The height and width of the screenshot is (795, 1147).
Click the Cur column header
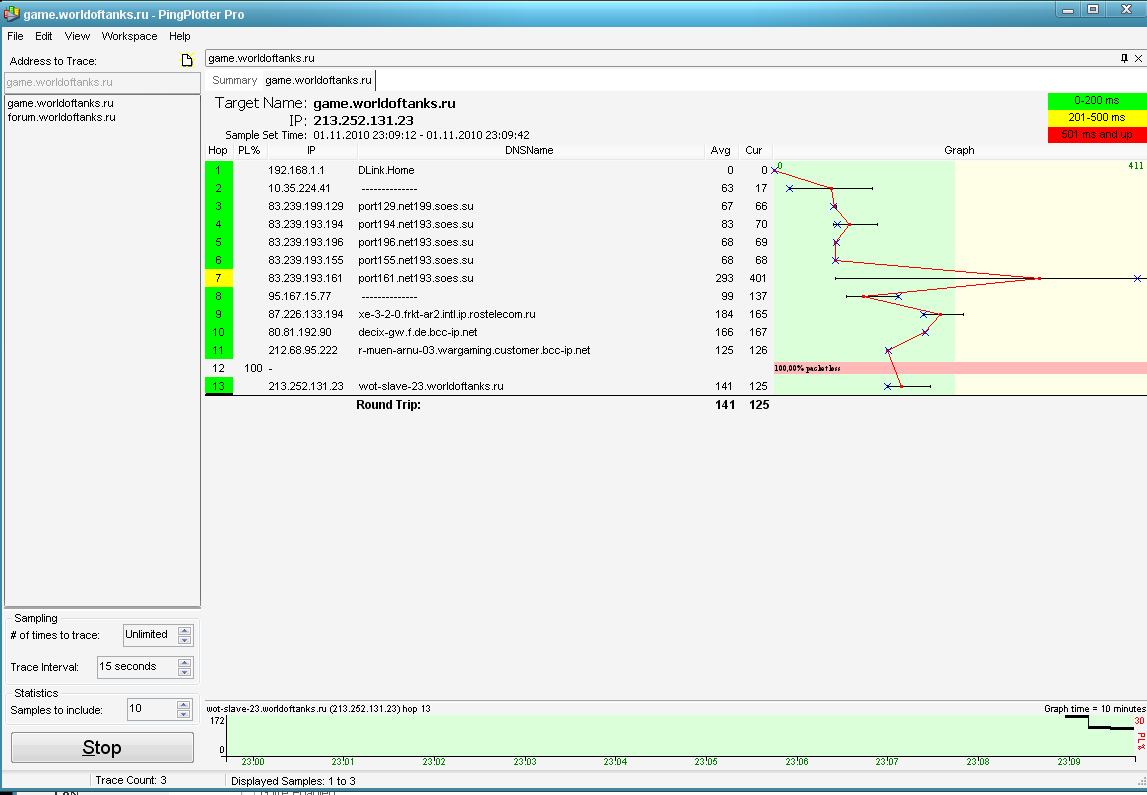754,150
